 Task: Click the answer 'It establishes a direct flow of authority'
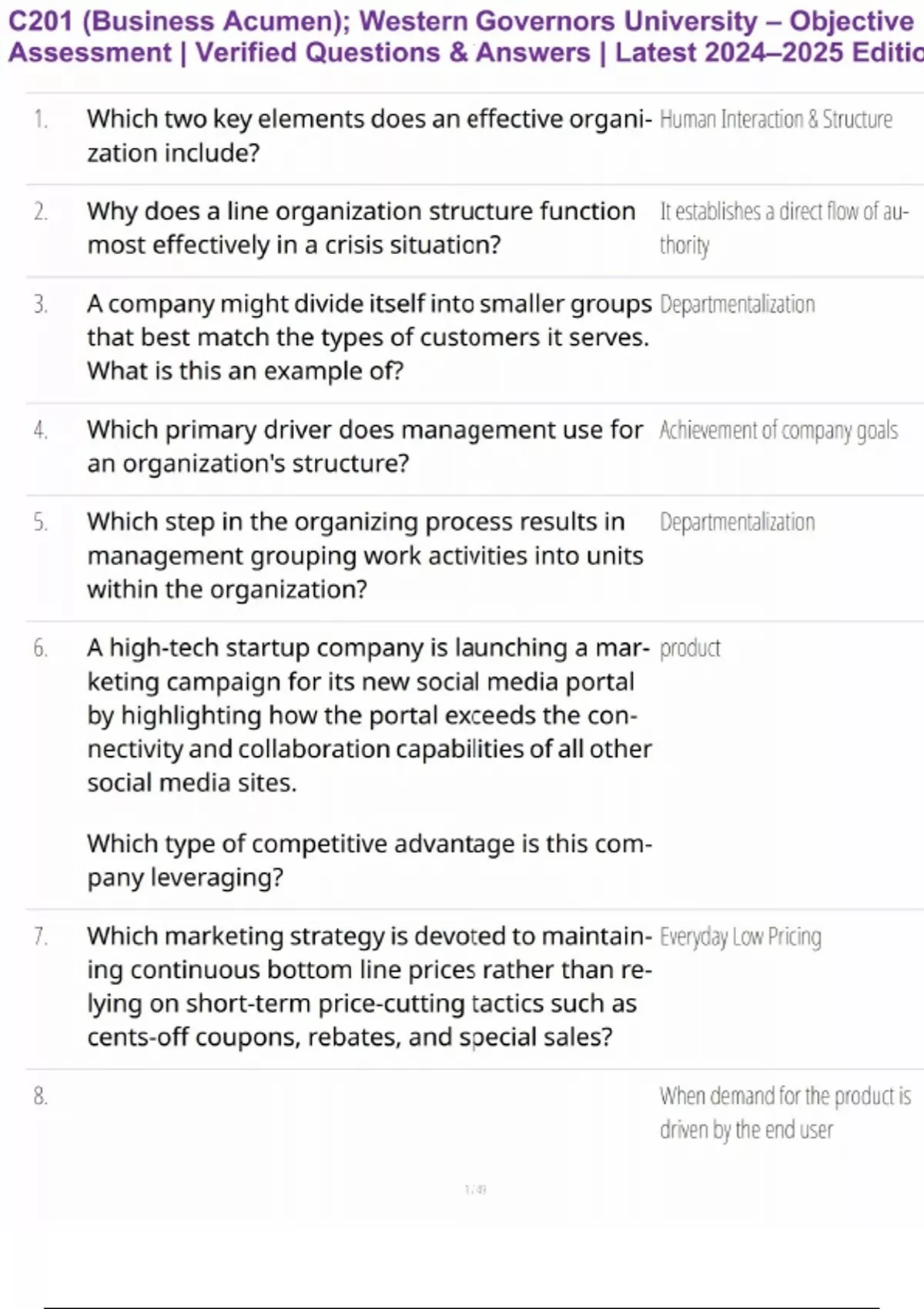point(784,228)
